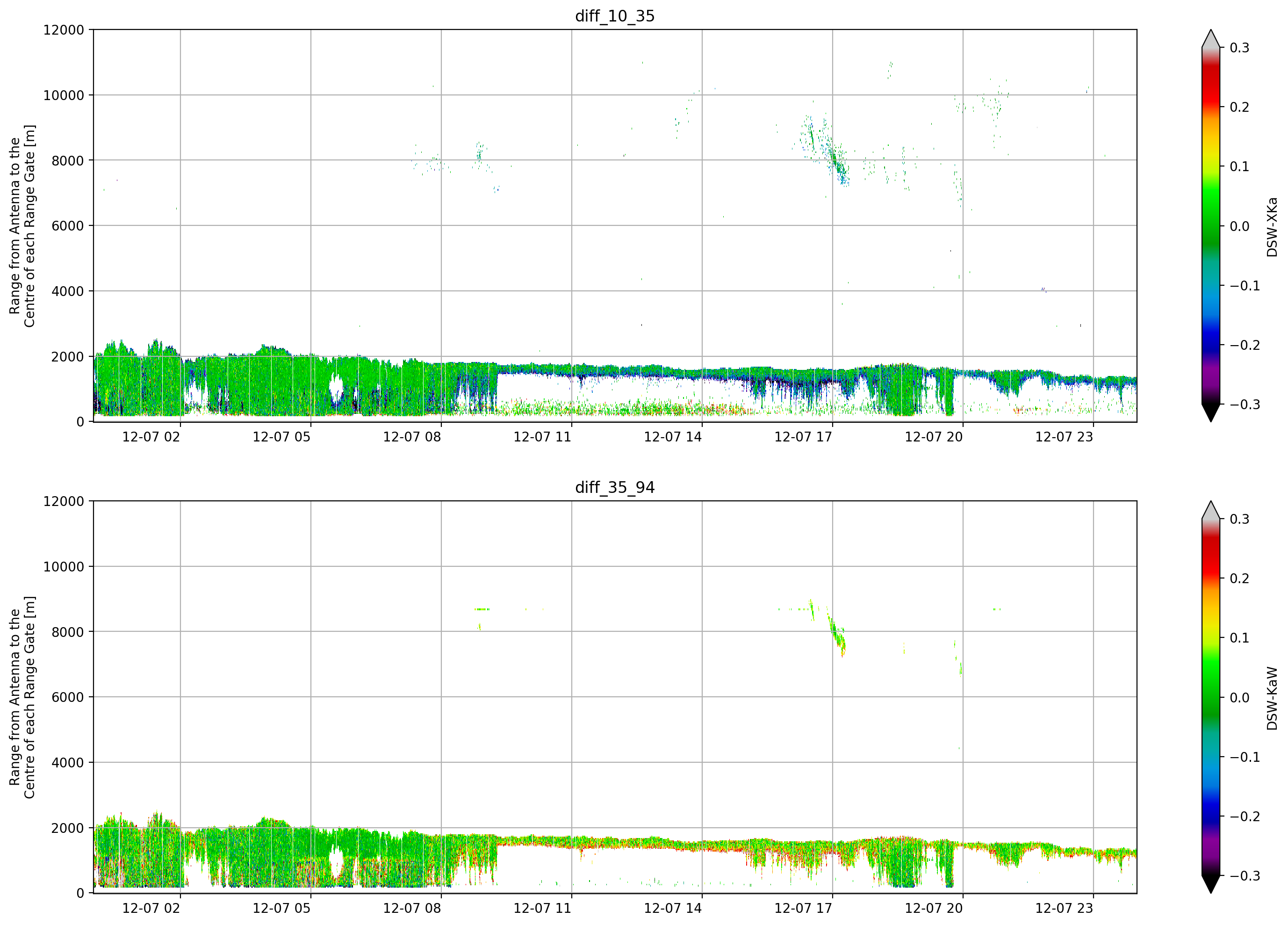Click the 12000 y-tick of the diff_10_35 plot
This screenshot has width=1288, height=925.
[x=64, y=30]
